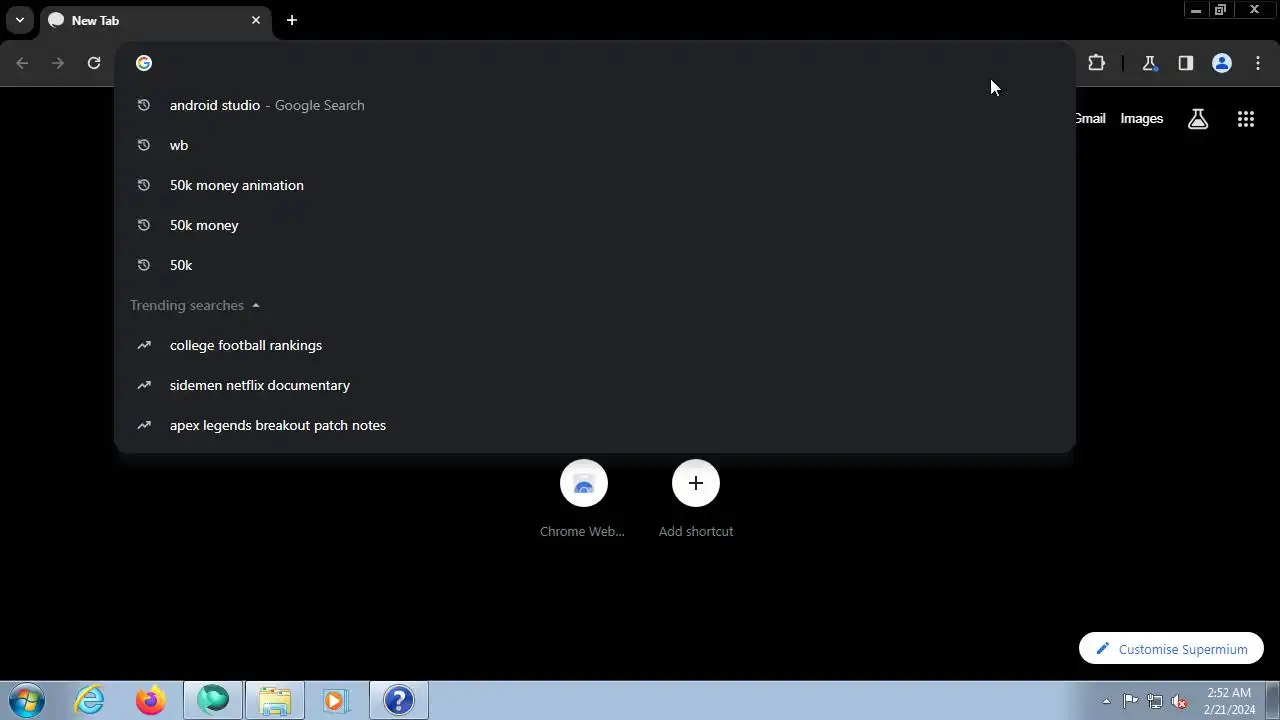Choose the '50k money' suggestion
The height and width of the screenshot is (720, 1280).
click(x=595, y=225)
